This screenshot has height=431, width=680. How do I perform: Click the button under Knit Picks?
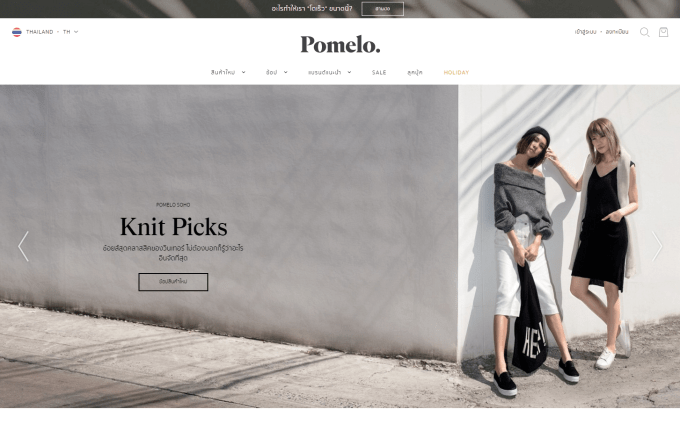pyautogui.click(x=173, y=282)
